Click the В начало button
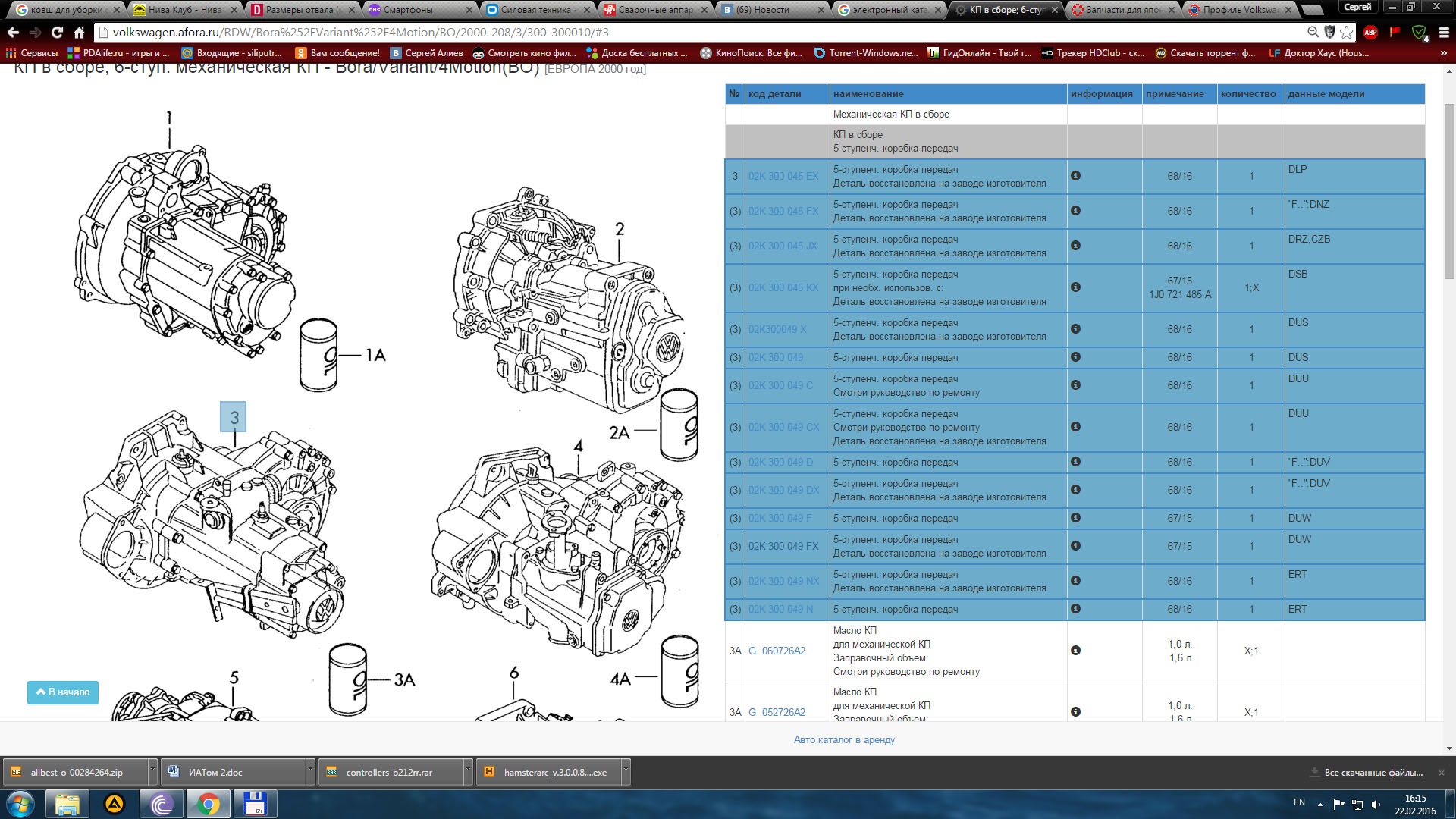1456x819 pixels. [63, 692]
